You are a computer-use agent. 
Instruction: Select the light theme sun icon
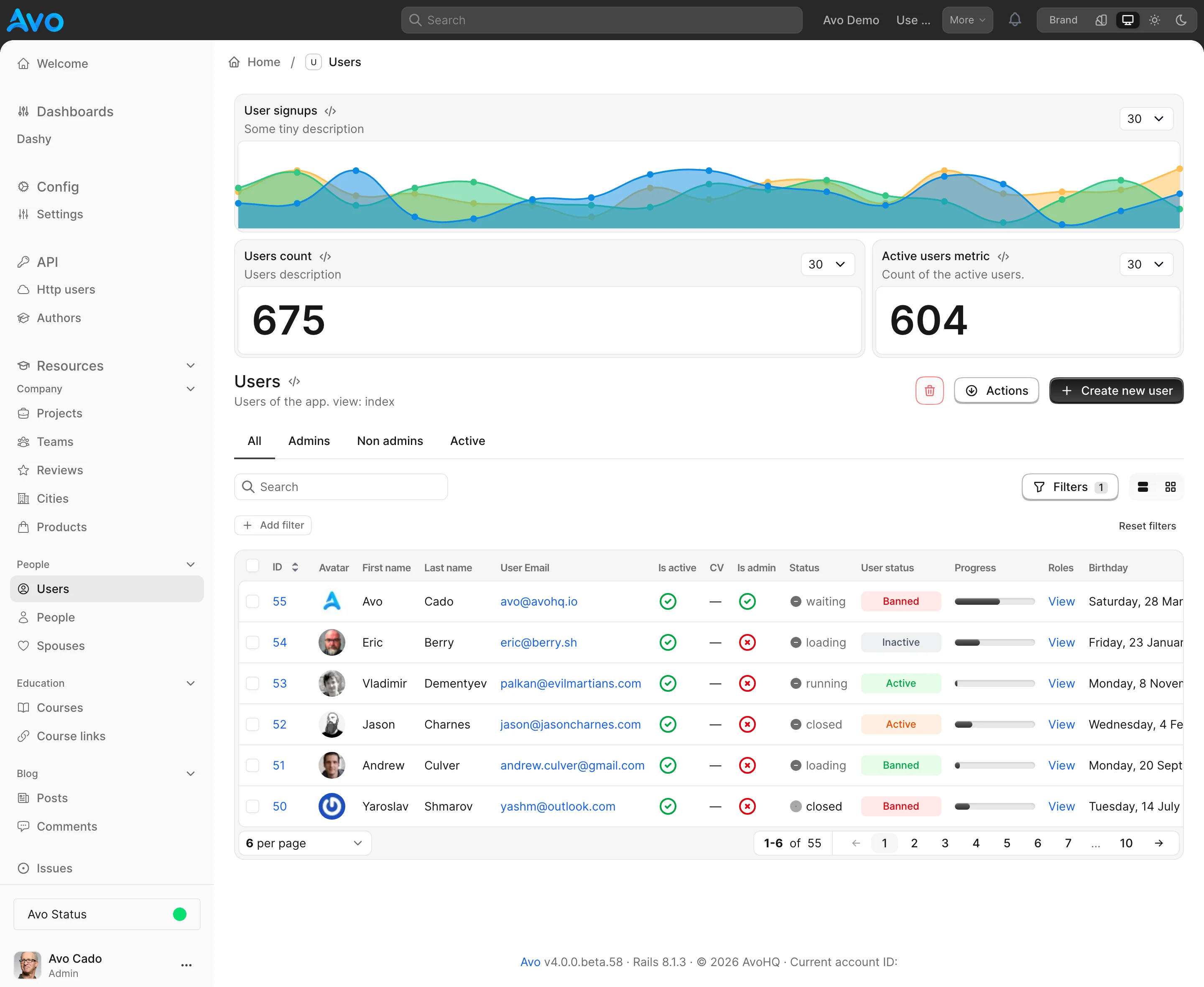coord(1155,20)
